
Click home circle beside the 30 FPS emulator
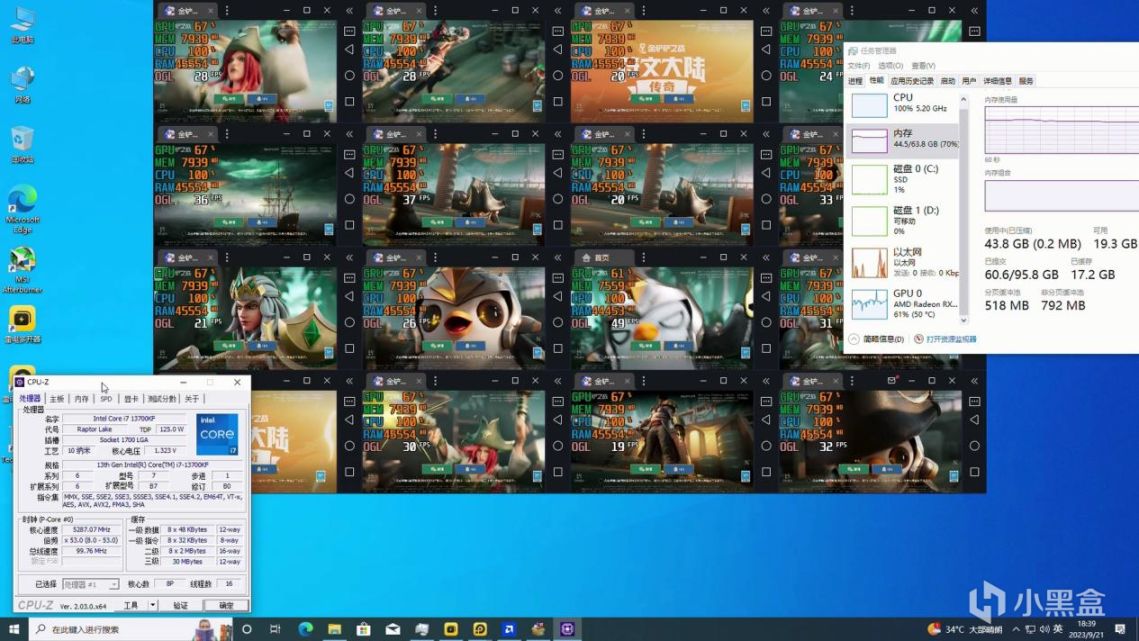(558, 446)
